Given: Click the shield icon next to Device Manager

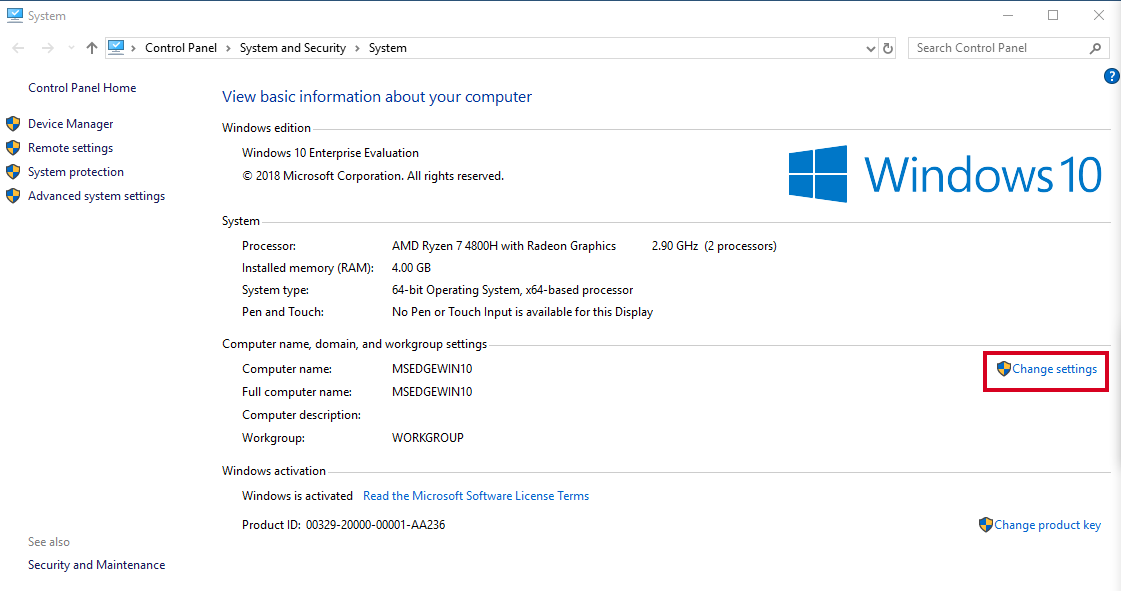Looking at the screenshot, I should coord(13,123).
